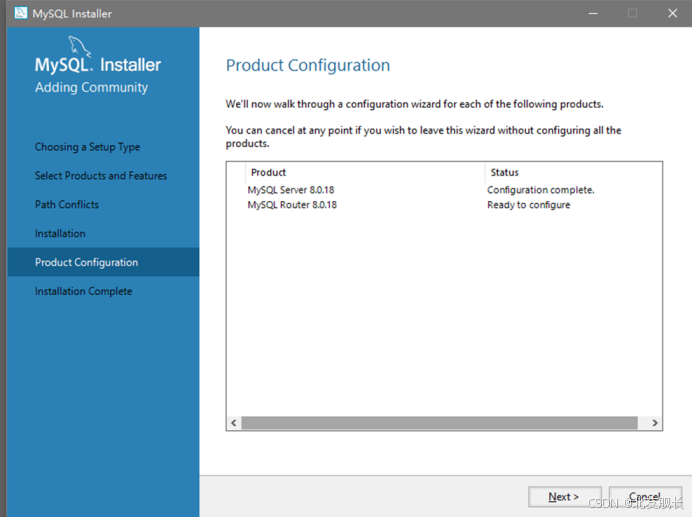
Task: Click the horizontal scrollbar right arrow
Action: tap(655, 423)
